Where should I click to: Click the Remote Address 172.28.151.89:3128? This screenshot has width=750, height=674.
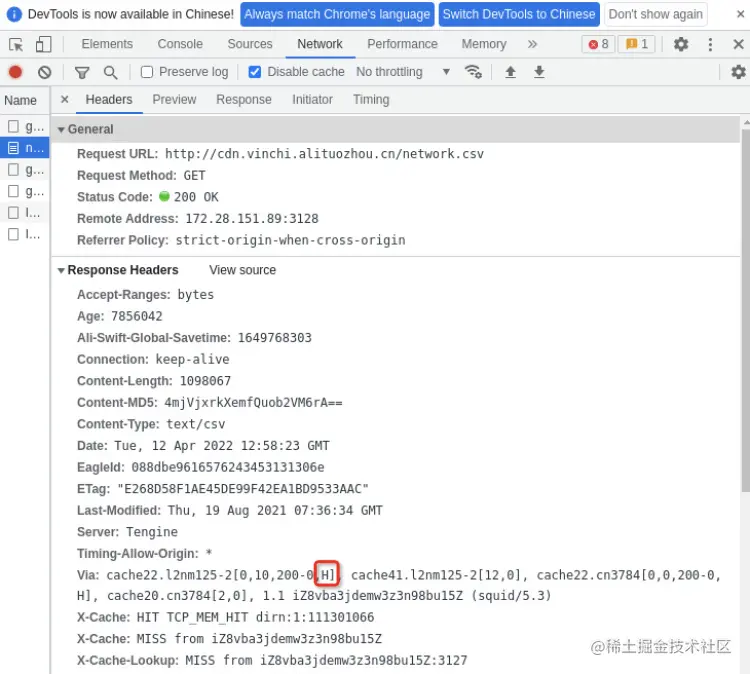(x=252, y=219)
